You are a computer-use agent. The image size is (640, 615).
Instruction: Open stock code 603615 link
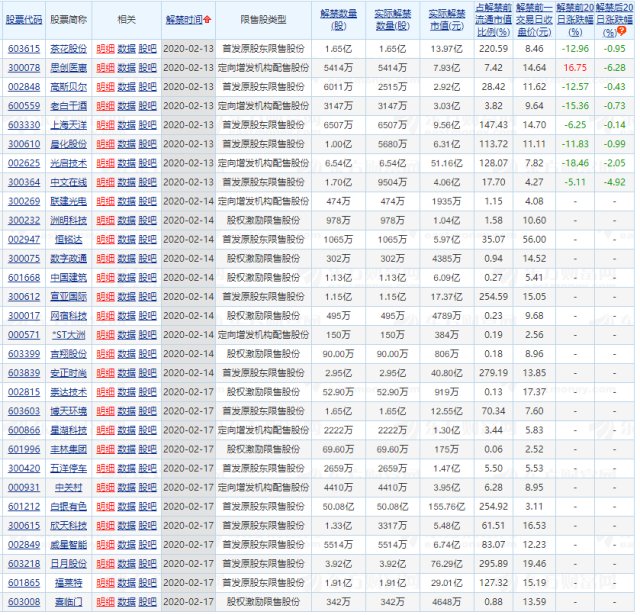24,49
